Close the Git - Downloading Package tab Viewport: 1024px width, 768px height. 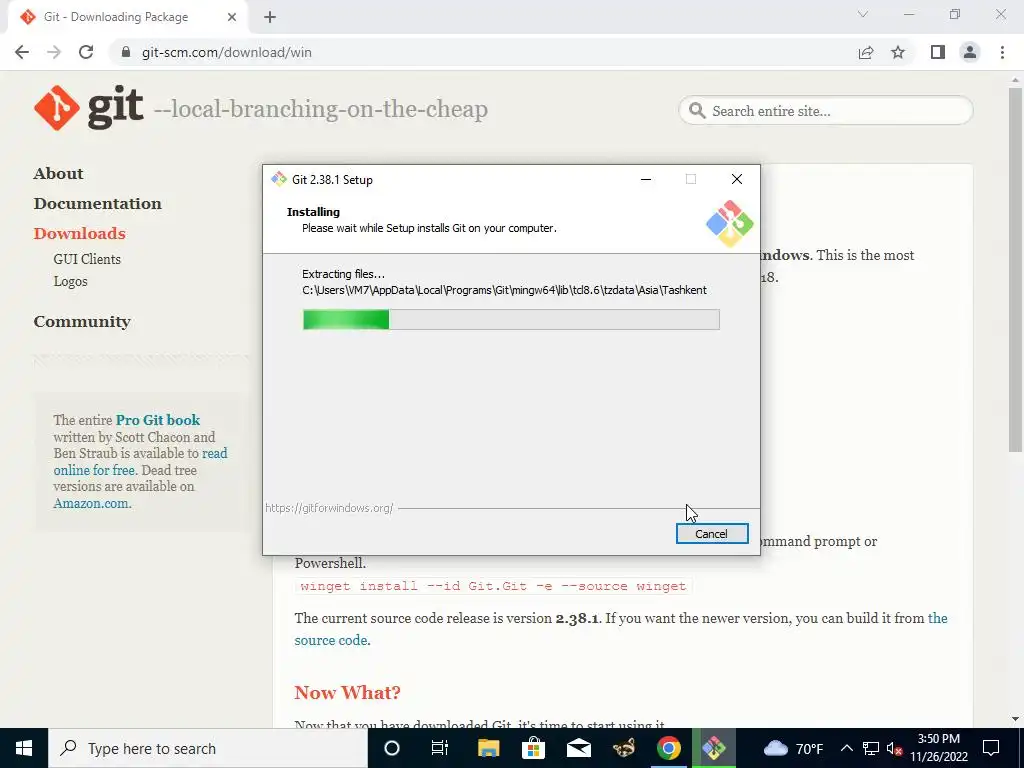(232, 18)
